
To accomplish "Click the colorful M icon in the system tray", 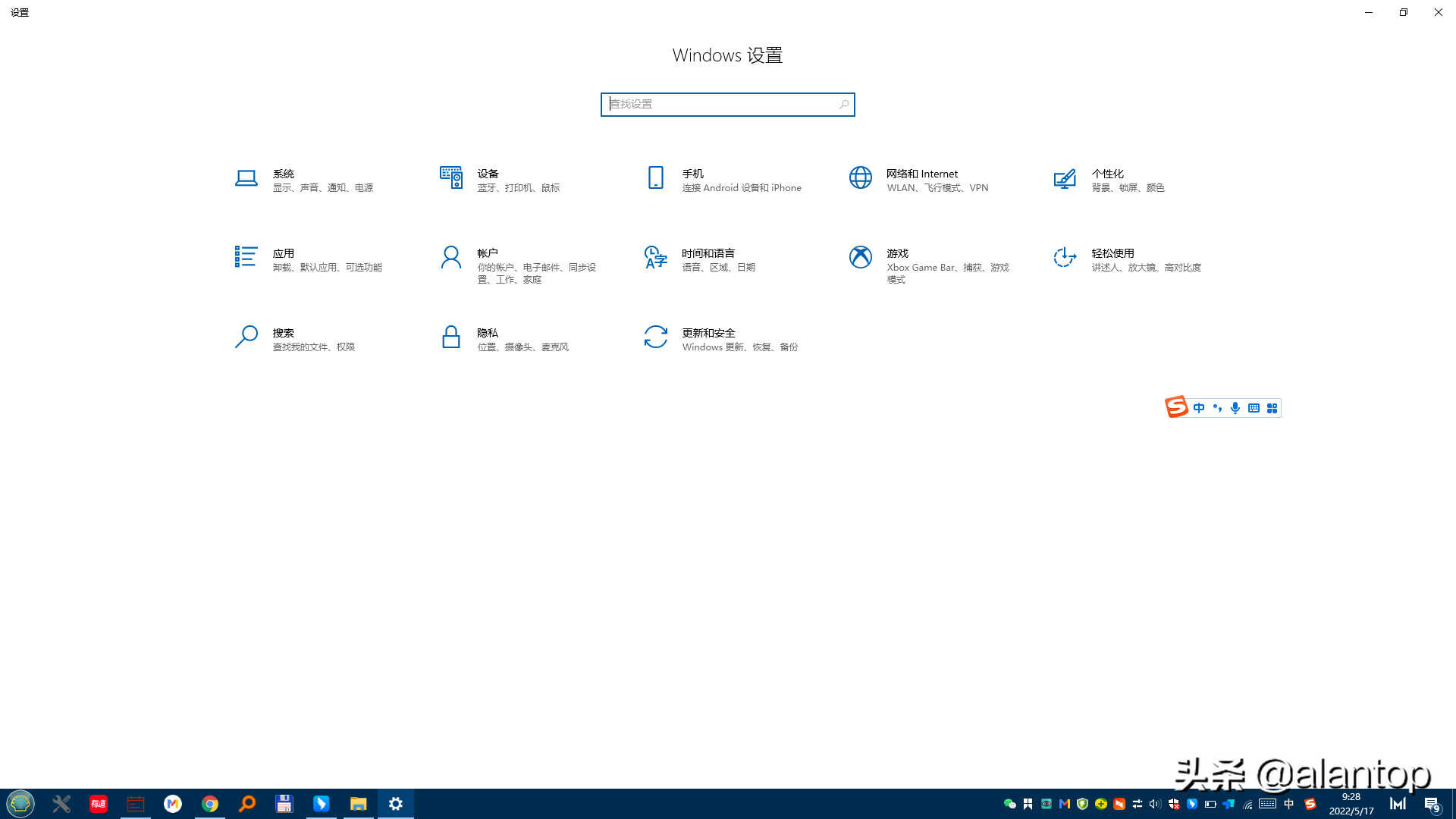I will point(1065,804).
